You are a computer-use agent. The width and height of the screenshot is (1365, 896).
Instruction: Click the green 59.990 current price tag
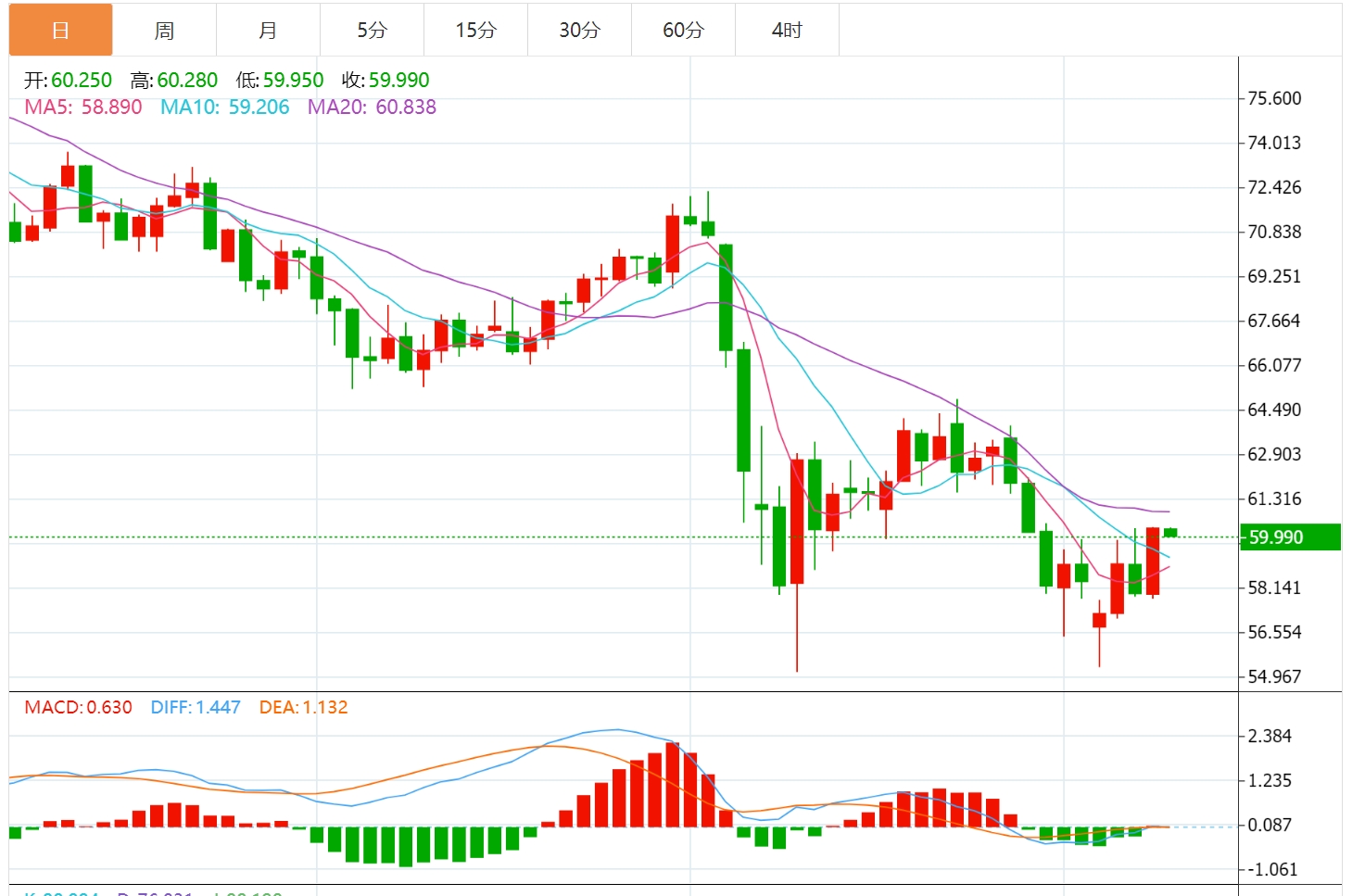click(1291, 537)
